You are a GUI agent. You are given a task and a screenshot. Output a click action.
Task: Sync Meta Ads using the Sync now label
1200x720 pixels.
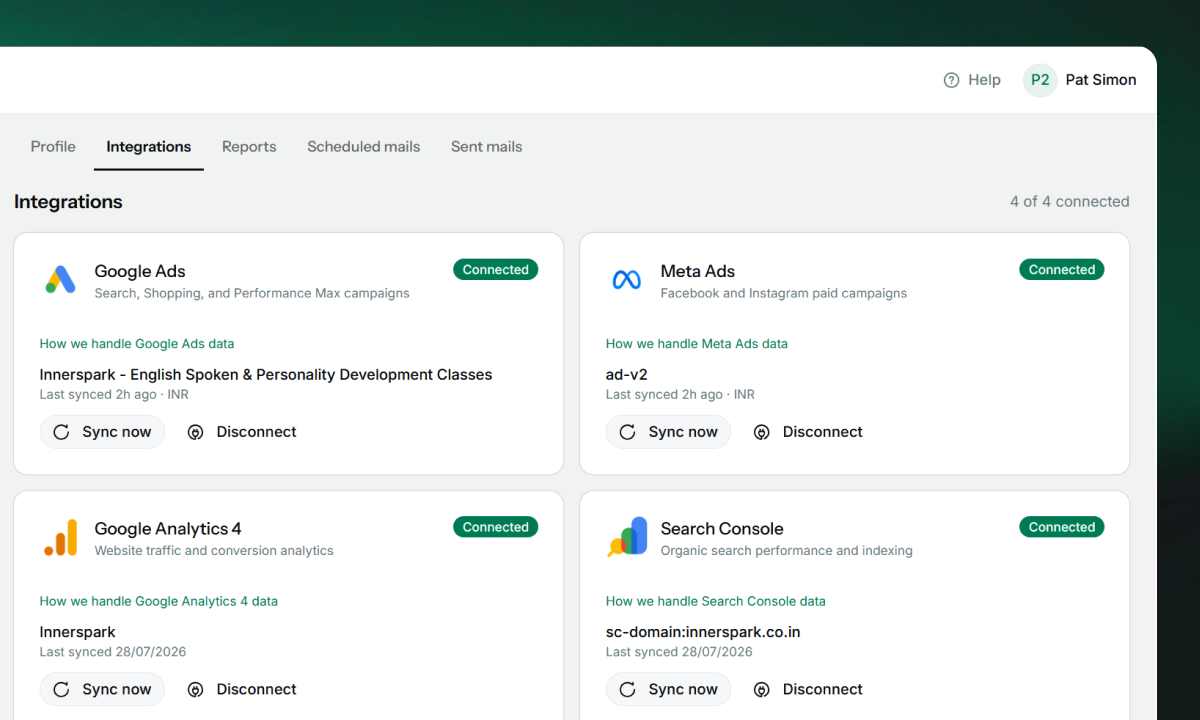[683, 432]
